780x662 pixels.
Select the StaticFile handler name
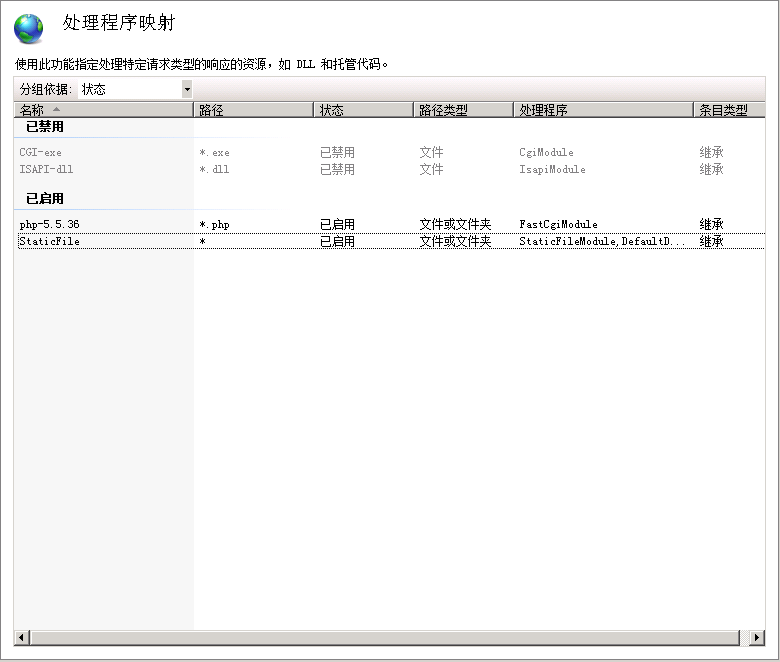click(49, 241)
